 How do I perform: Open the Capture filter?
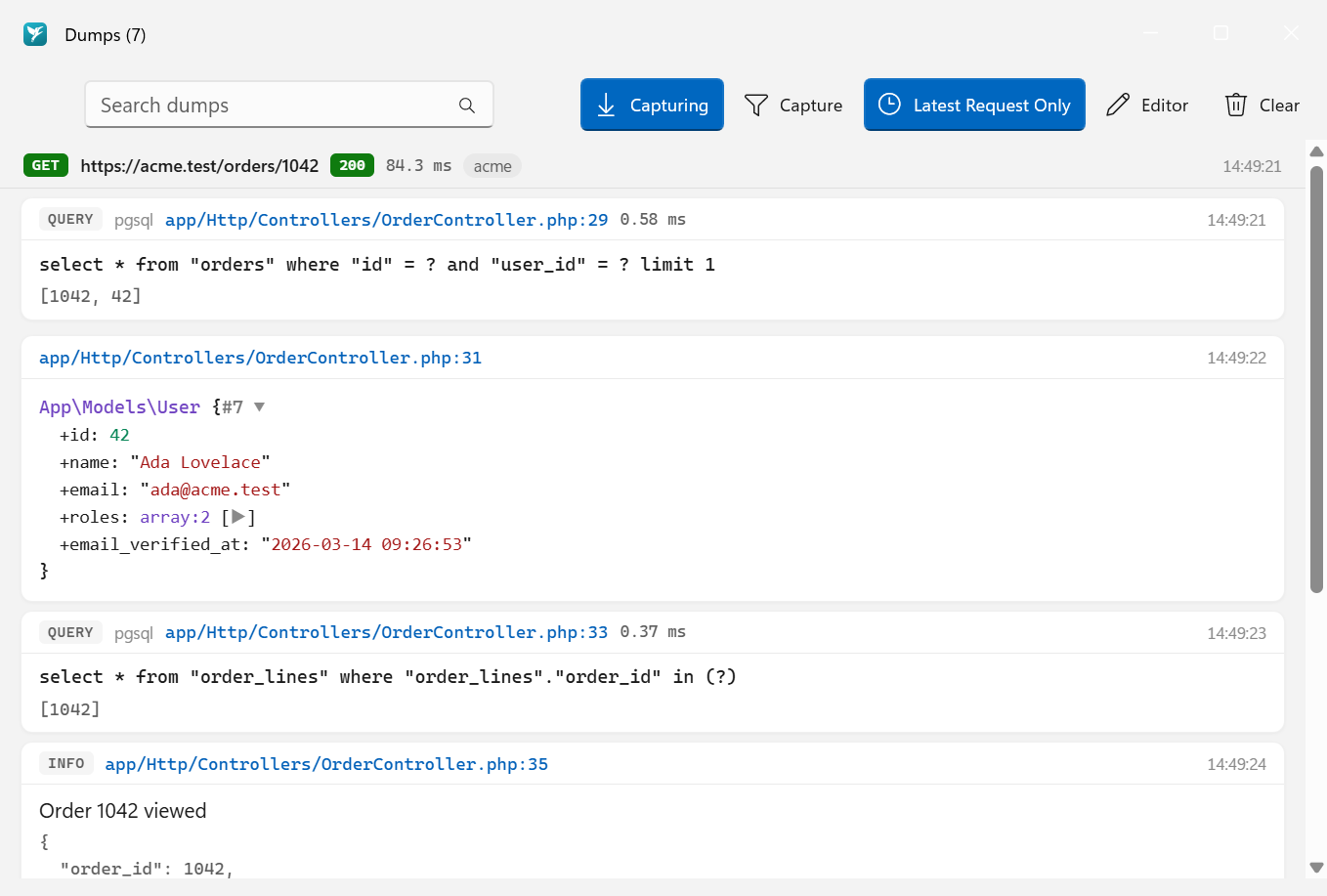[793, 105]
